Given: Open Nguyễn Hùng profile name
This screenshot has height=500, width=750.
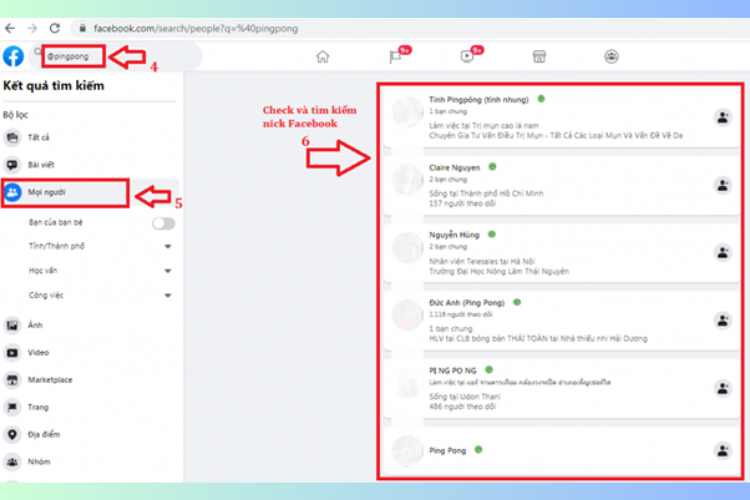Looking at the screenshot, I should click(454, 235).
